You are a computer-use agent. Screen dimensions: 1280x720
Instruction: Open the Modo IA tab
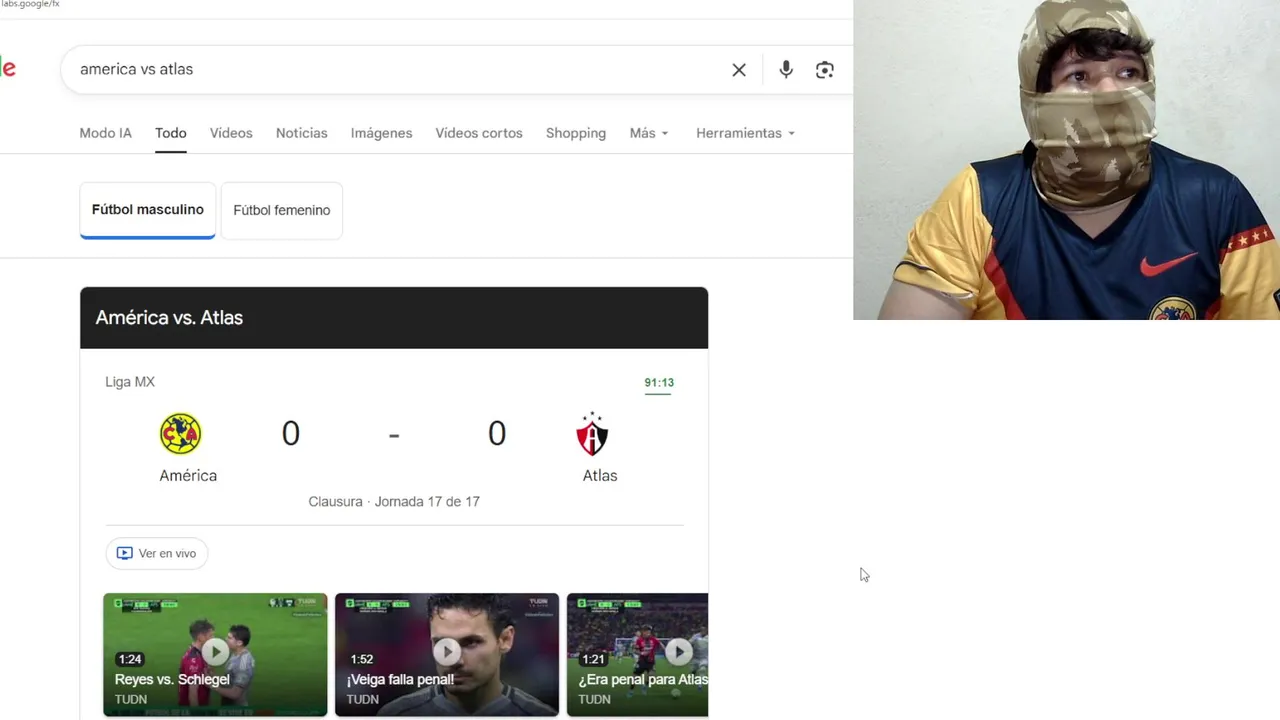pyautogui.click(x=105, y=133)
